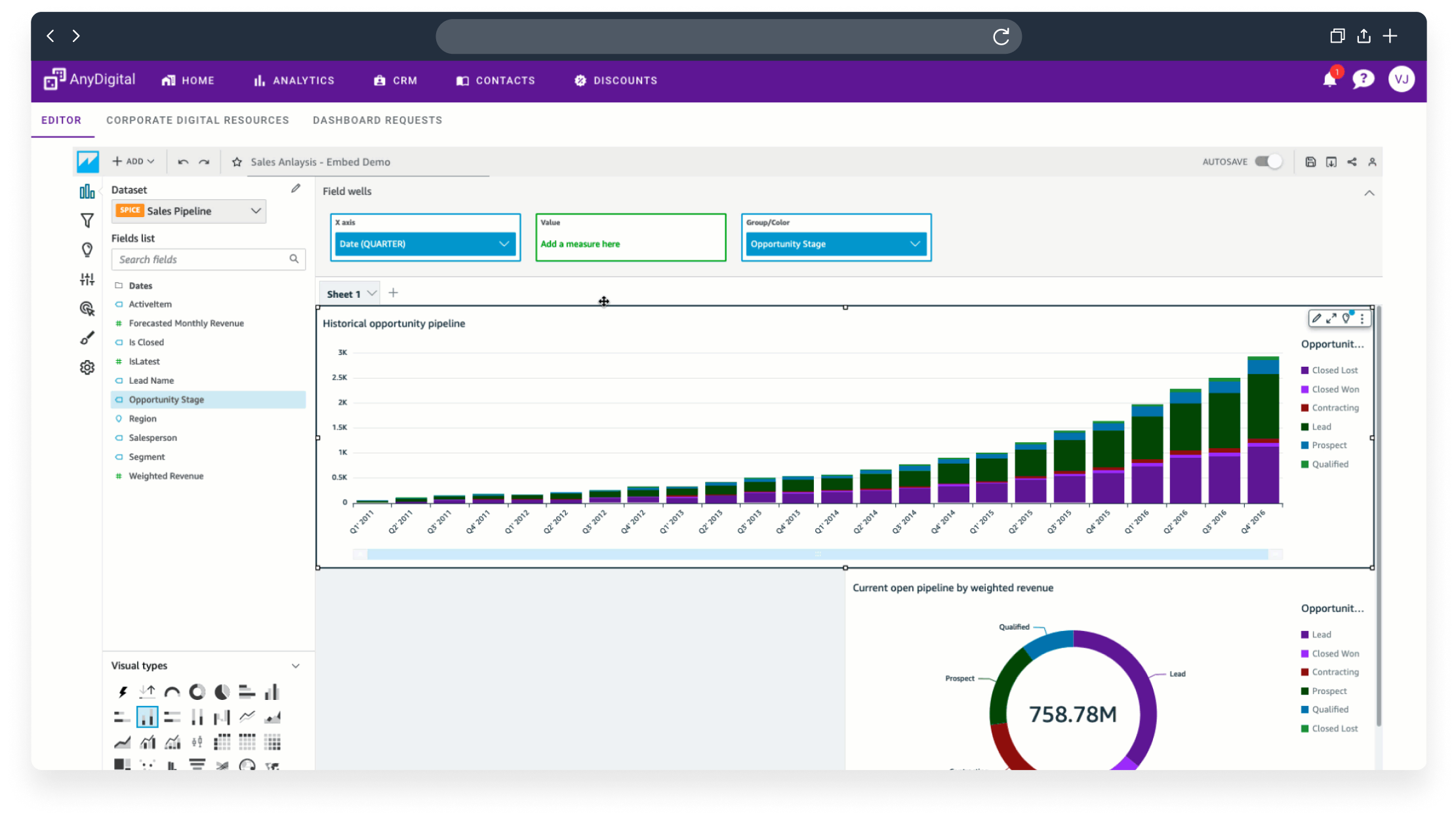Screen dimensions: 1456x818
Task: Select the Weighted Revenue field
Action: pos(166,476)
